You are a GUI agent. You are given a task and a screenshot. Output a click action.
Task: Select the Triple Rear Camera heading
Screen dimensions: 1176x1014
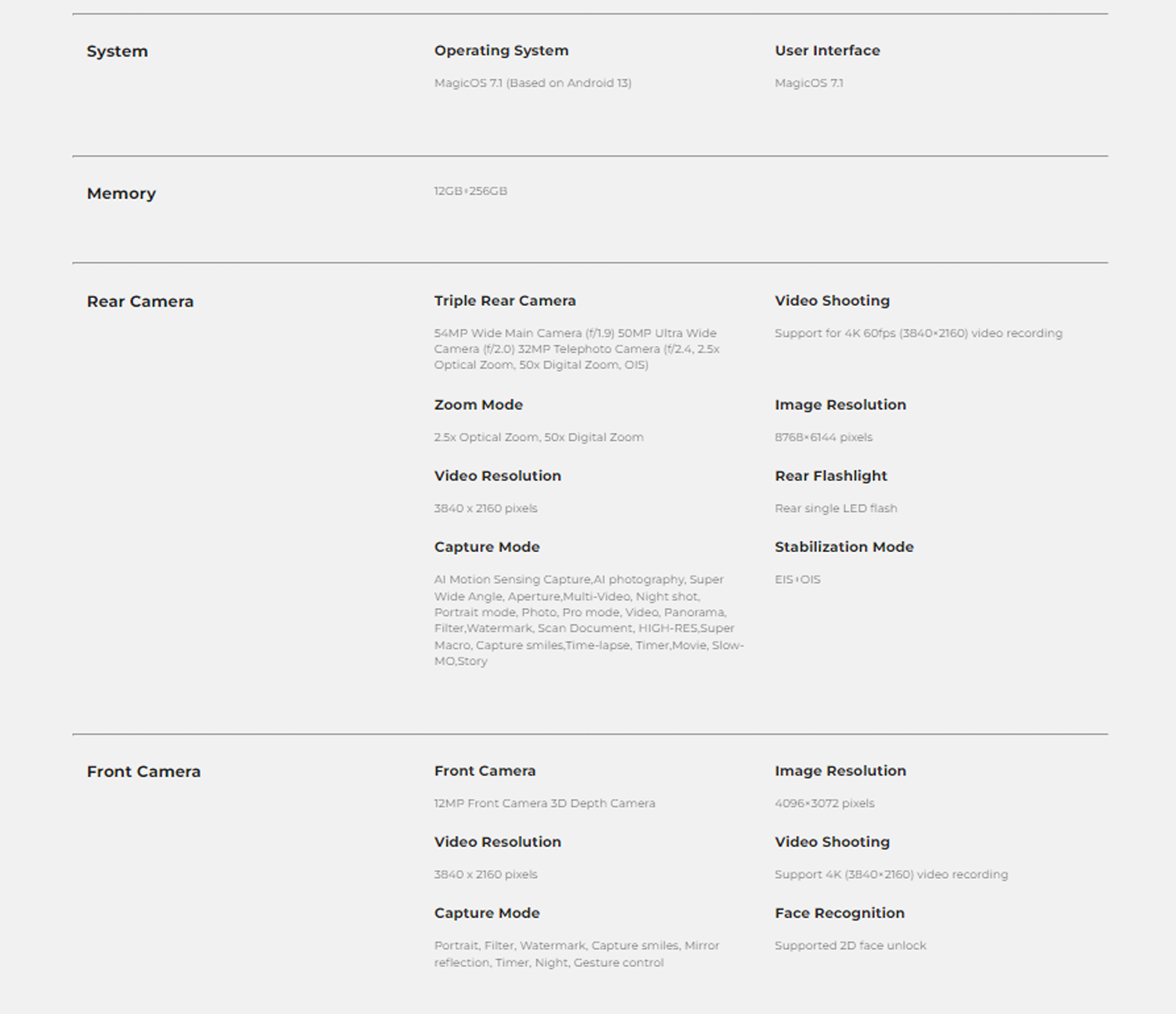click(x=505, y=300)
